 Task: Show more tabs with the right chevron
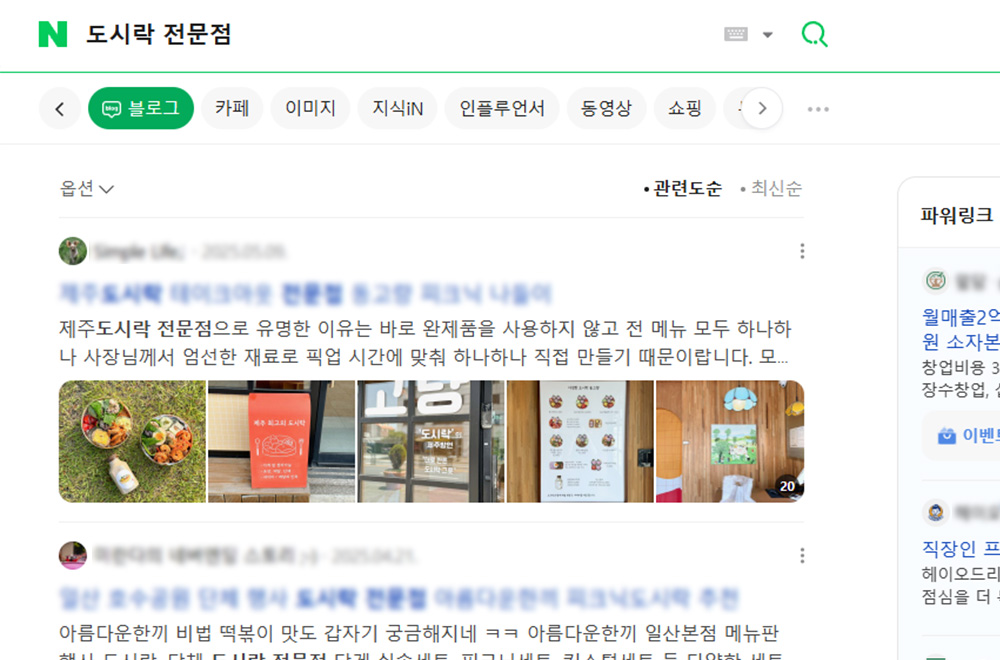coord(762,108)
